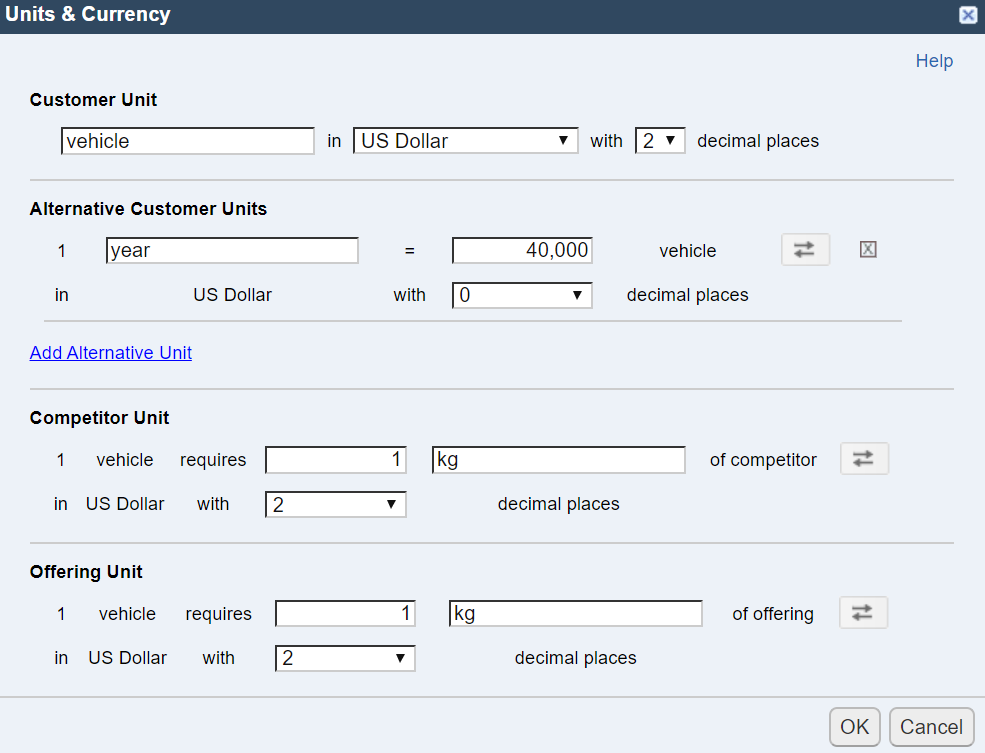Close the Units & Currency dialog

tap(967, 14)
